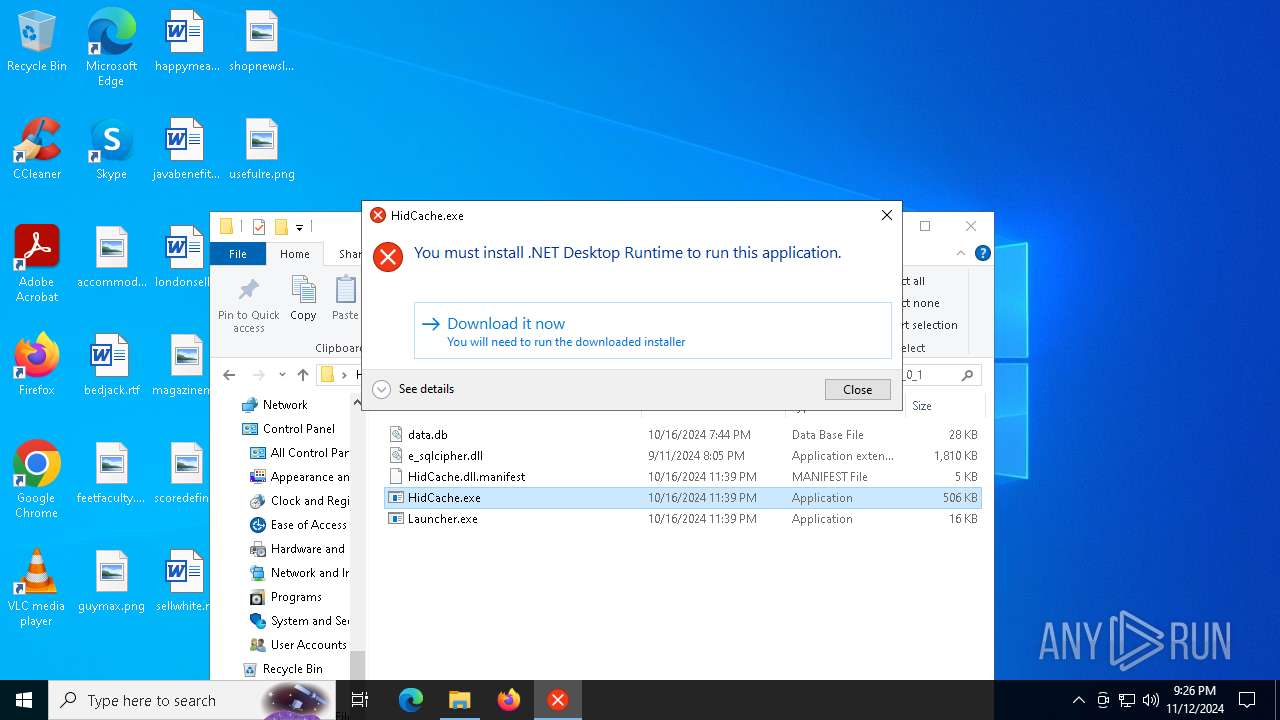Screen dimensions: 1280x720
Task: Go back in Explorer navigation
Action: (x=229, y=375)
